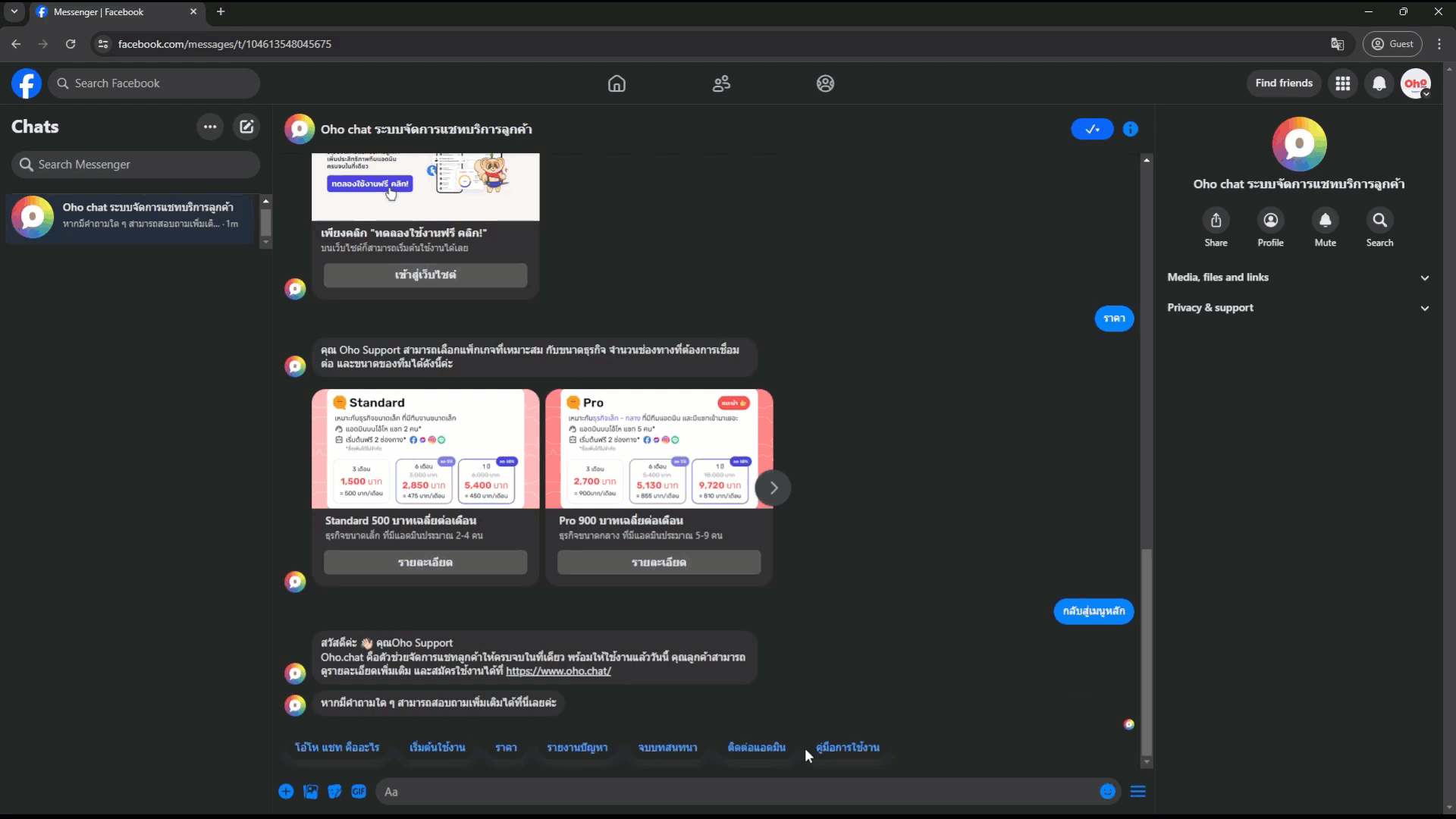This screenshot has width=1456, height=819.
Task: Select quick reply รายงานปัญหา
Action: 577,748
